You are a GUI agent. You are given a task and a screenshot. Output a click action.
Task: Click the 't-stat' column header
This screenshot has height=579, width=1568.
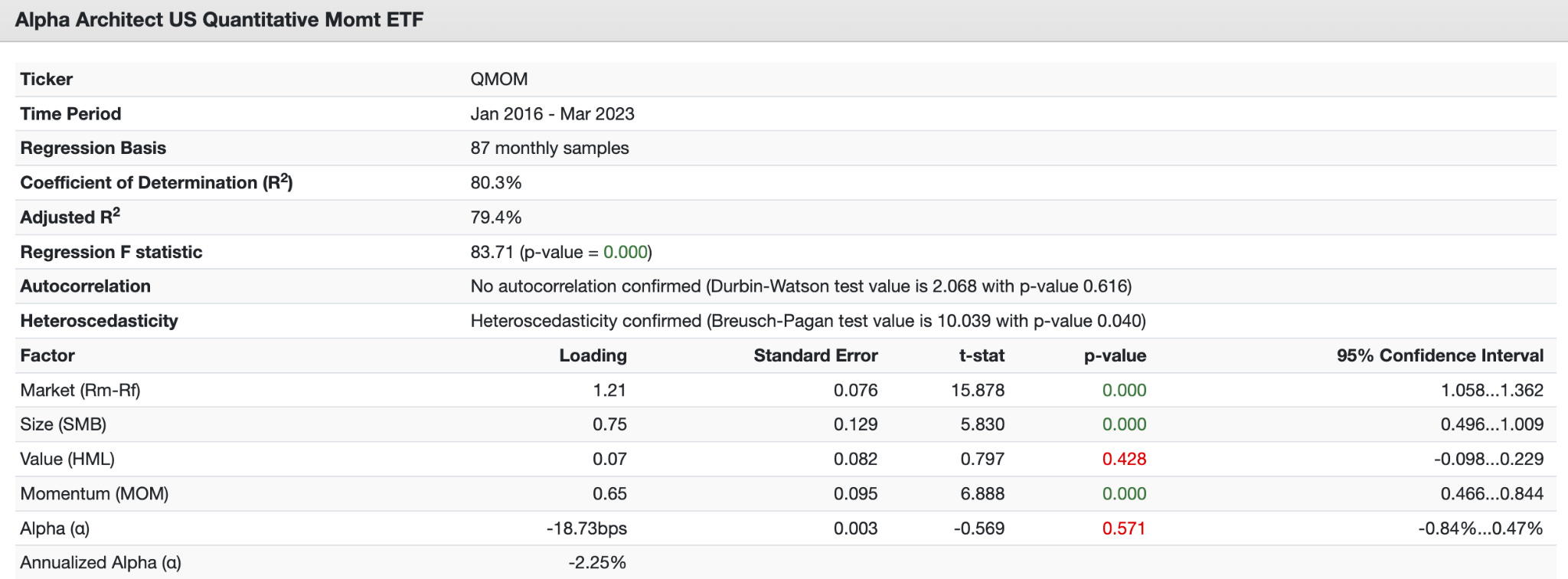click(982, 355)
